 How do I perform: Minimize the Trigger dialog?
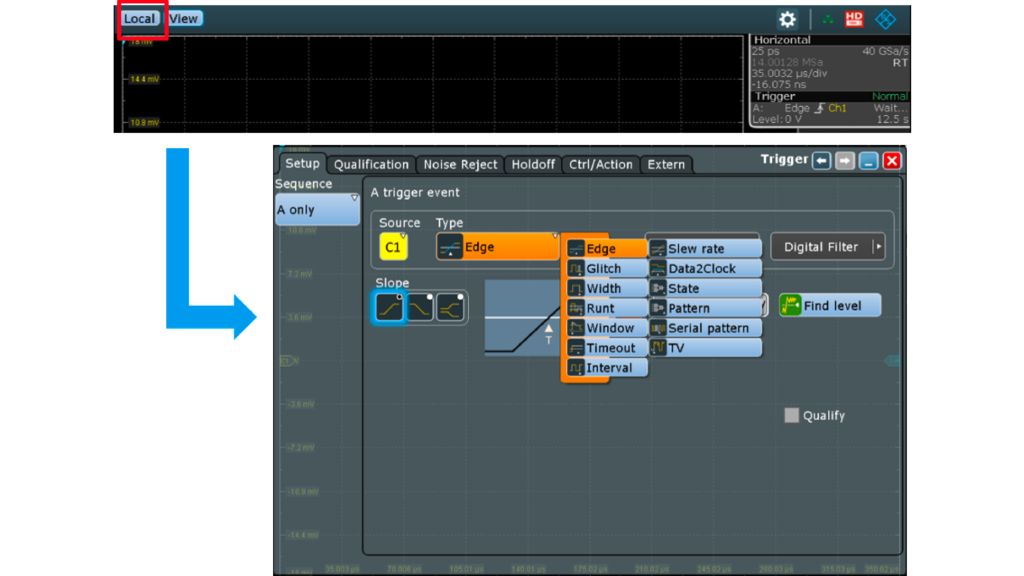869,161
